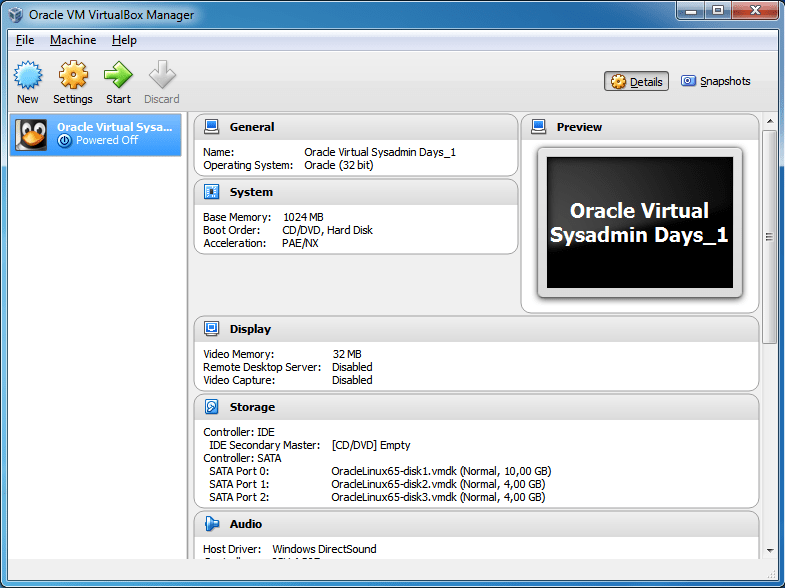This screenshot has width=785, height=588.
Task: Click the General section monitor icon
Action: pyautogui.click(x=212, y=127)
